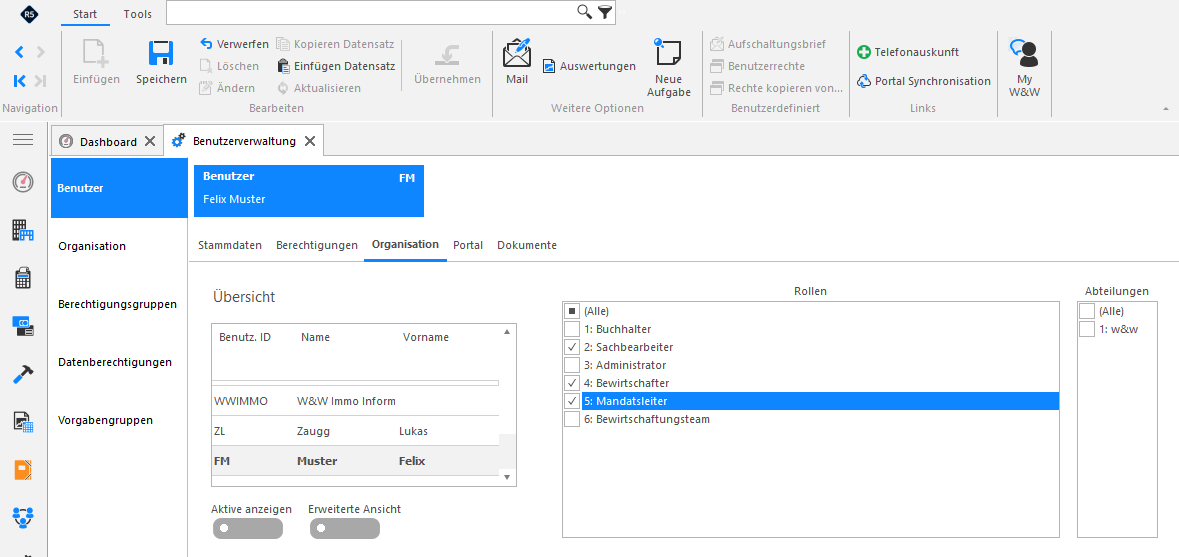
Task: Open the Mail envelope icon
Action: [517, 53]
